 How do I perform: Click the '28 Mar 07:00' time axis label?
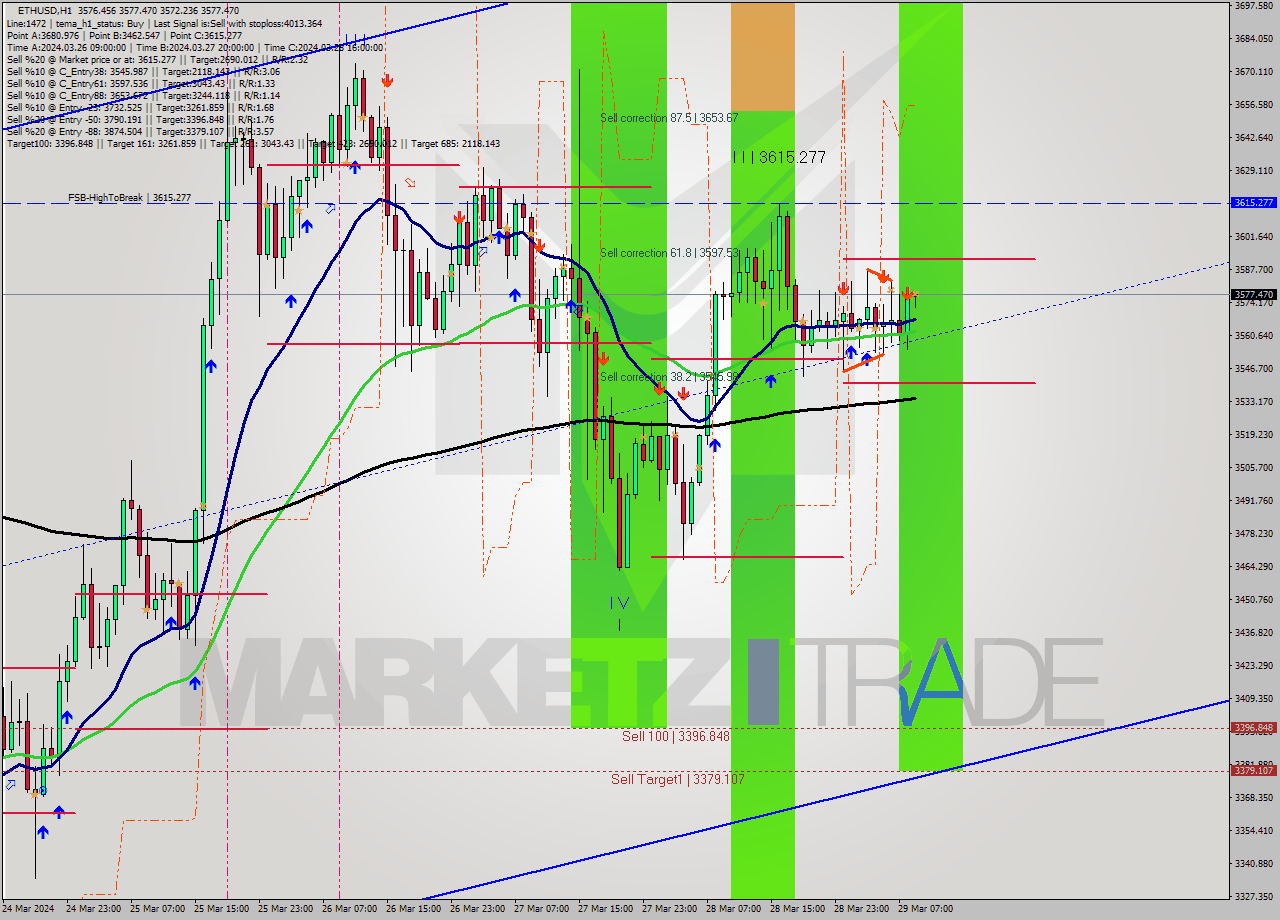[x=733, y=909]
